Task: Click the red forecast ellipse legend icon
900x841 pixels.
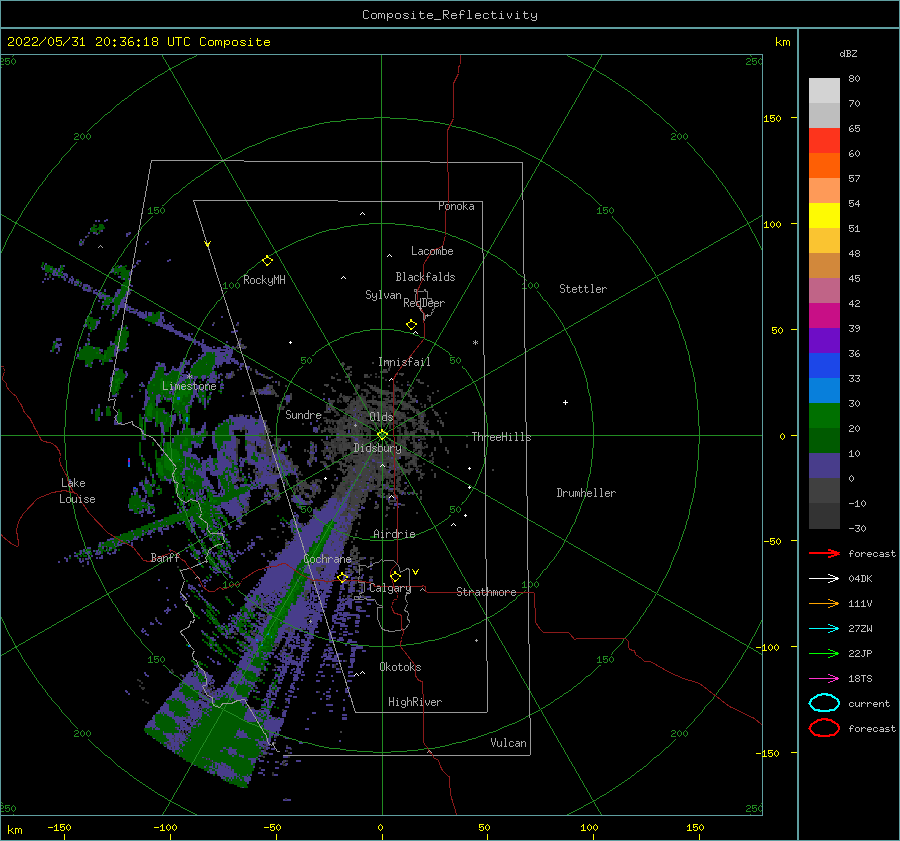Action: point(824,728)
